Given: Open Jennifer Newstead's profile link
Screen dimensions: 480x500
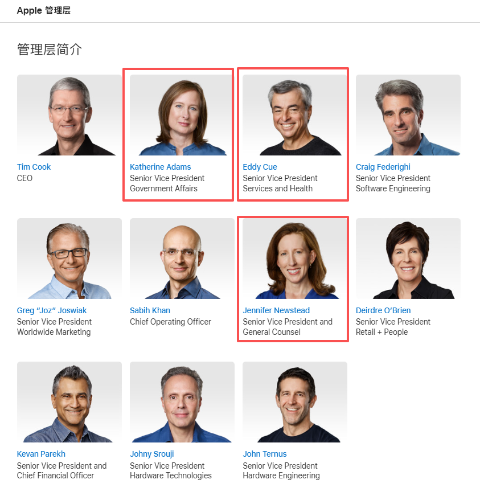Looking at the screenshot, I should pos(276,310).
